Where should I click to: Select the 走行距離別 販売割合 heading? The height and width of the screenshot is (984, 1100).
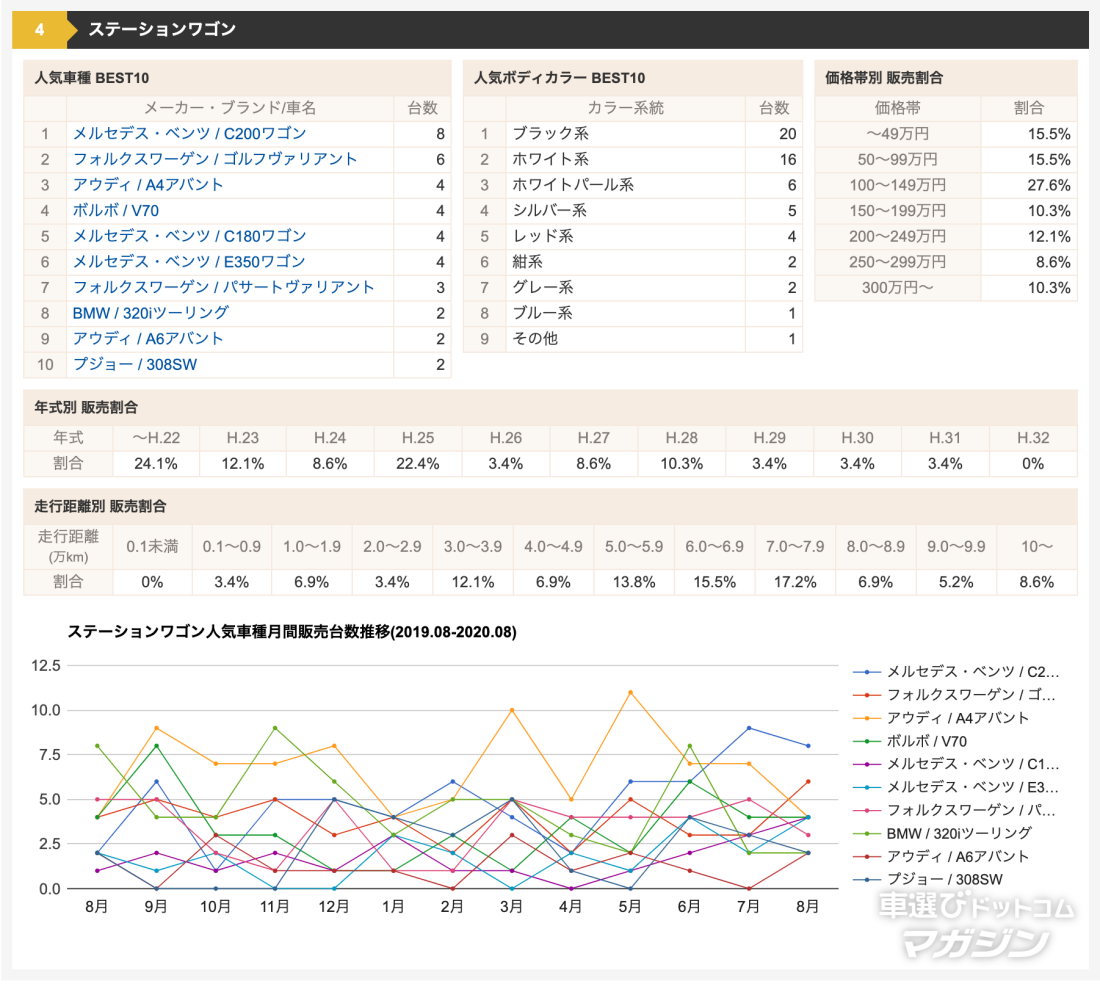[100, 506]
